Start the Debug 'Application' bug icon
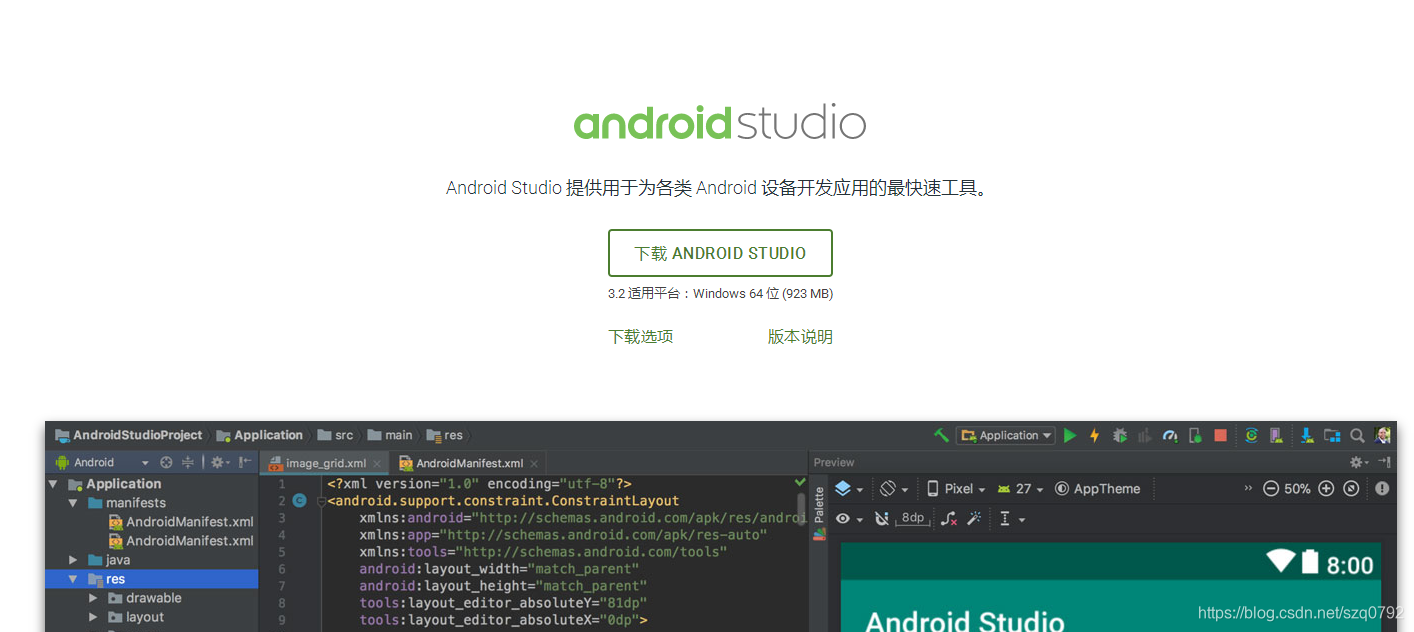The height and width of the screenshot is (632, 1414). 1120,435
